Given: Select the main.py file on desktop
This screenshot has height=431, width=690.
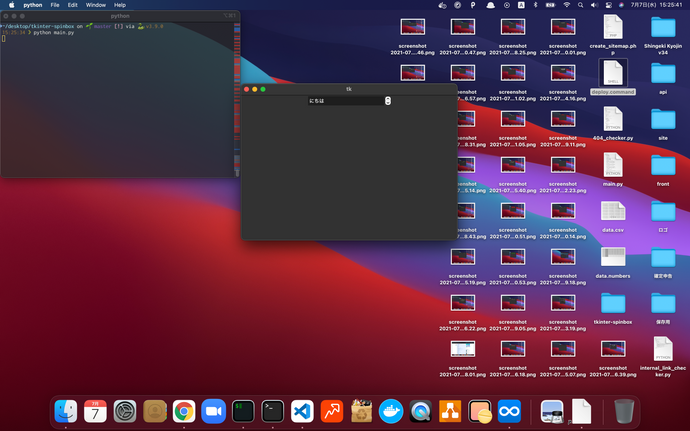Looking at the screenshot, I should (x=613, y=169).
